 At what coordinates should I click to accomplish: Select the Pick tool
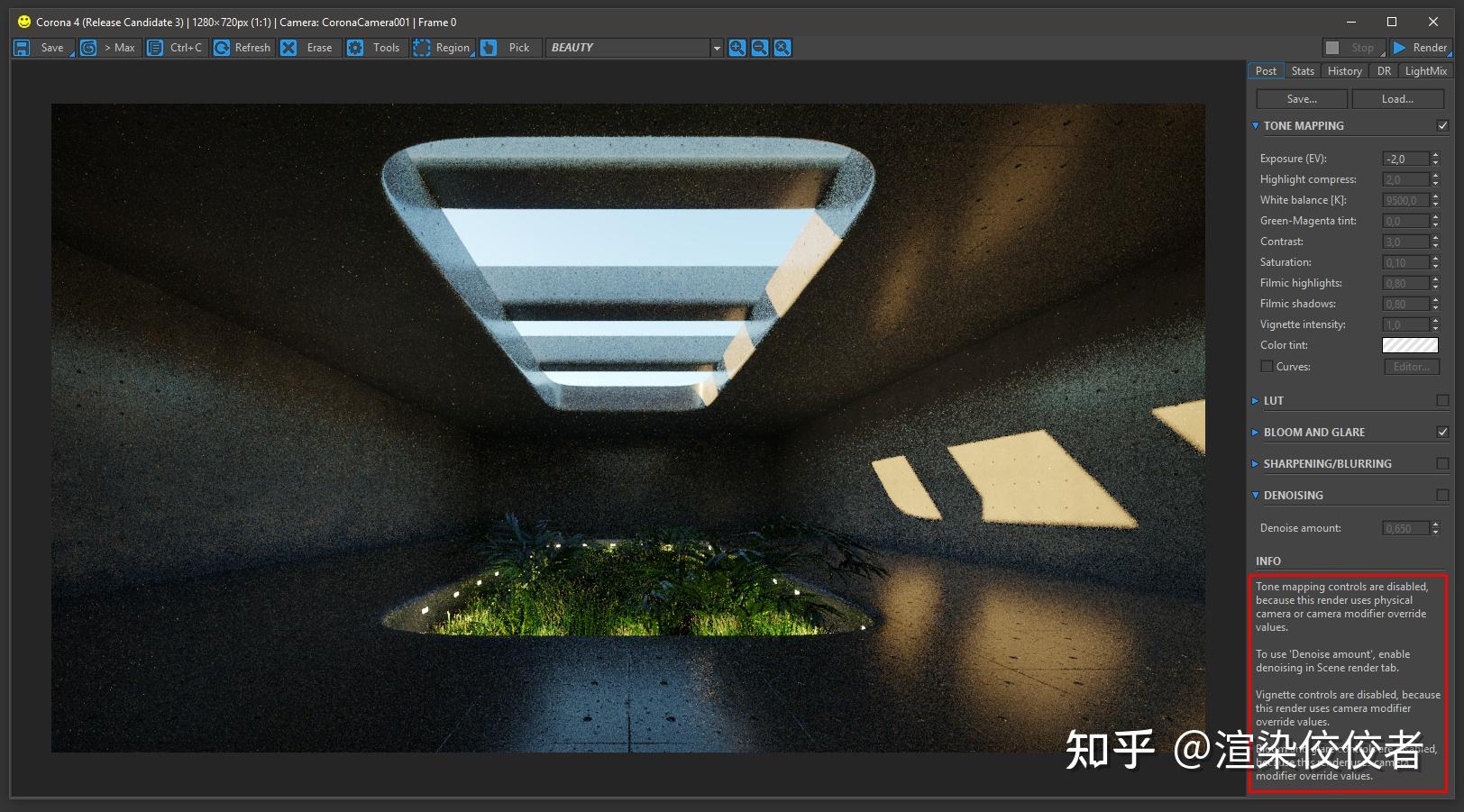[509, 48]
